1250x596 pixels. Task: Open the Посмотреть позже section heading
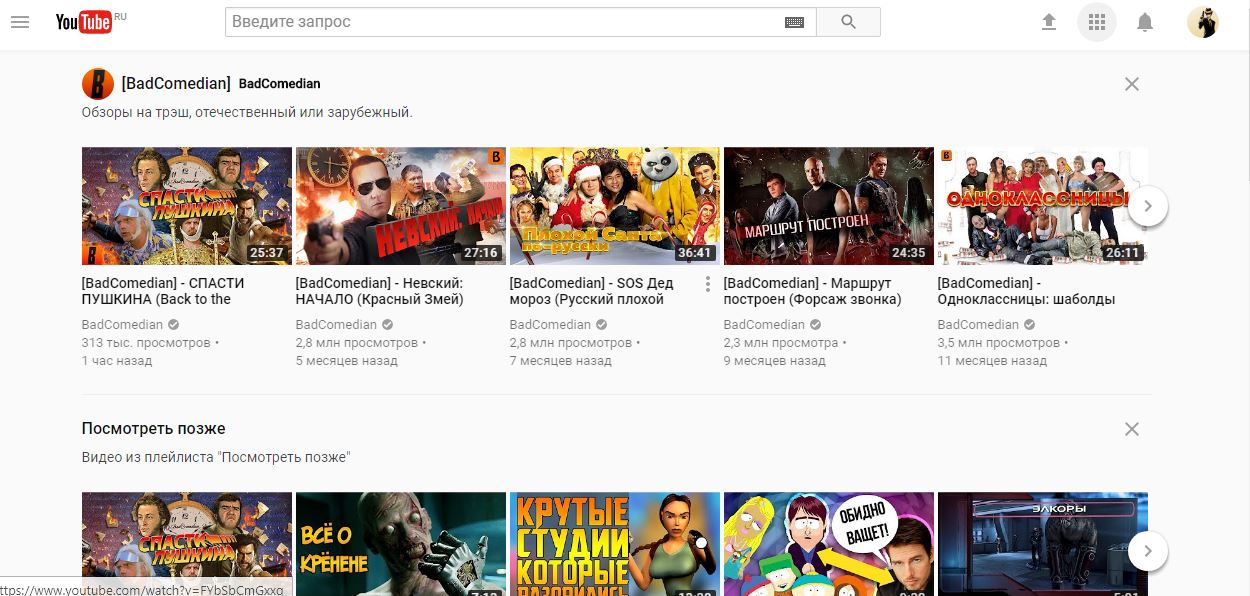(154, 428)
